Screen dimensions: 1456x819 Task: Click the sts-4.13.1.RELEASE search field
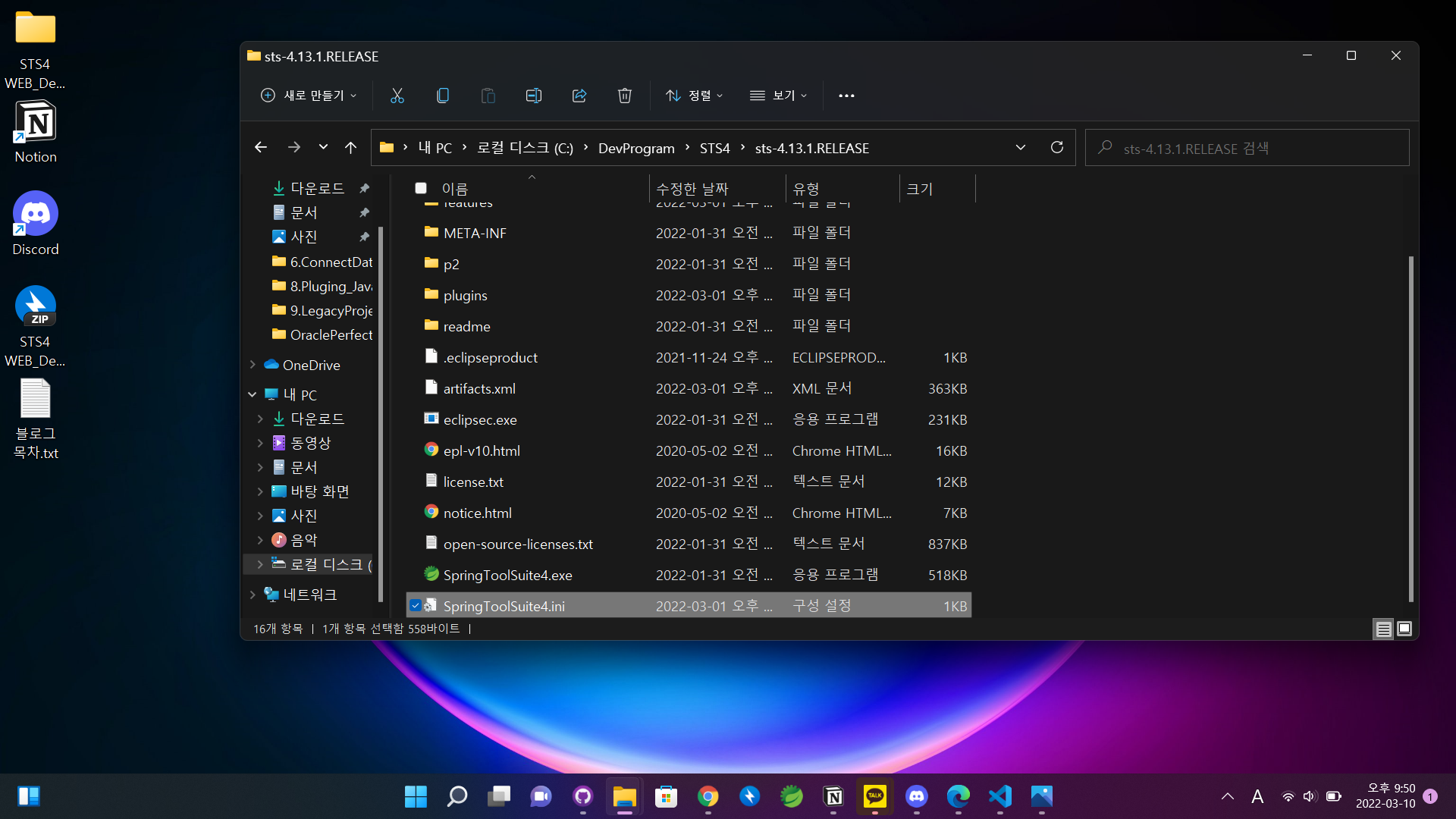[1247, 148]
